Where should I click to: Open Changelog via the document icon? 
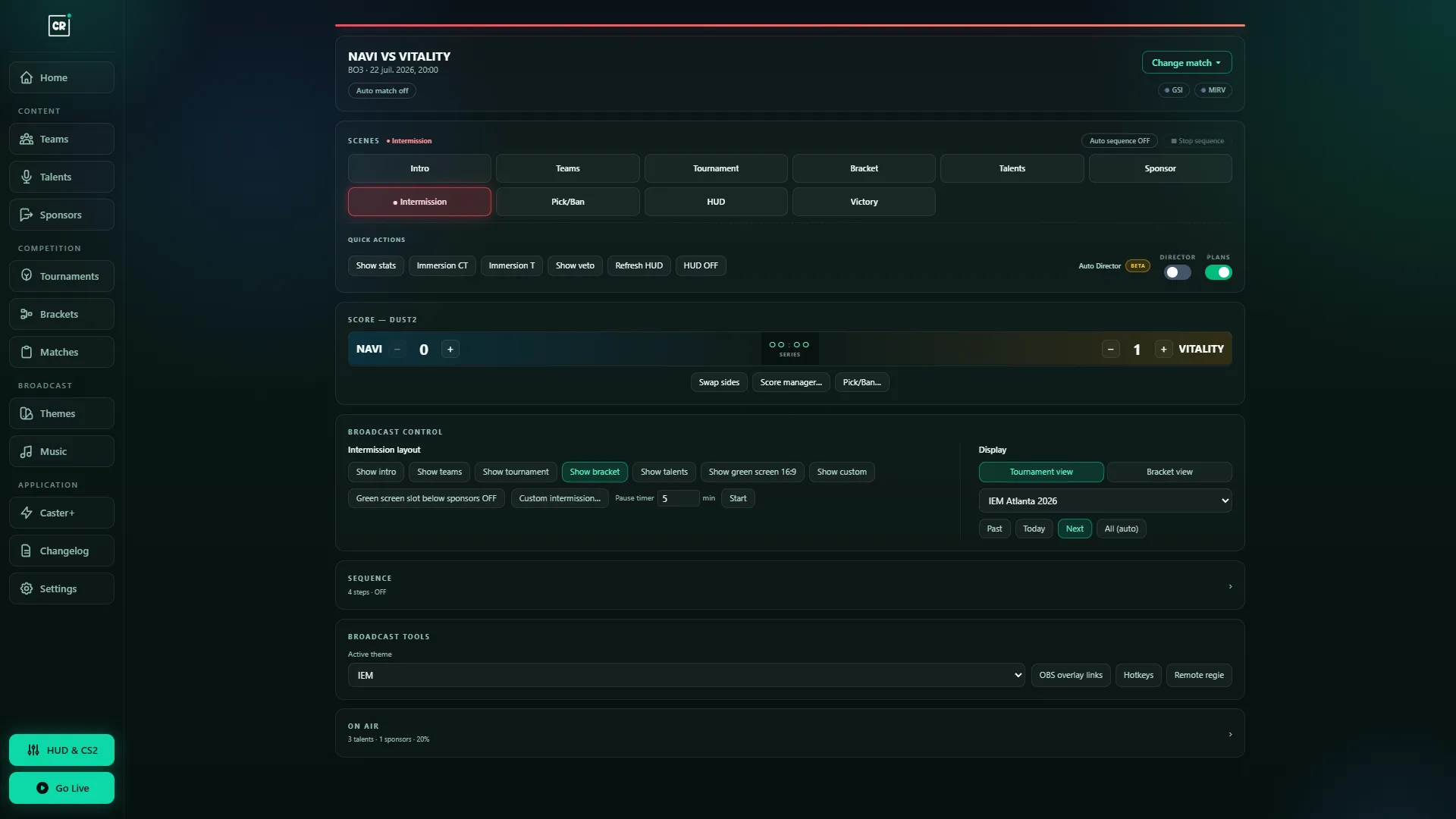[27, 551]
